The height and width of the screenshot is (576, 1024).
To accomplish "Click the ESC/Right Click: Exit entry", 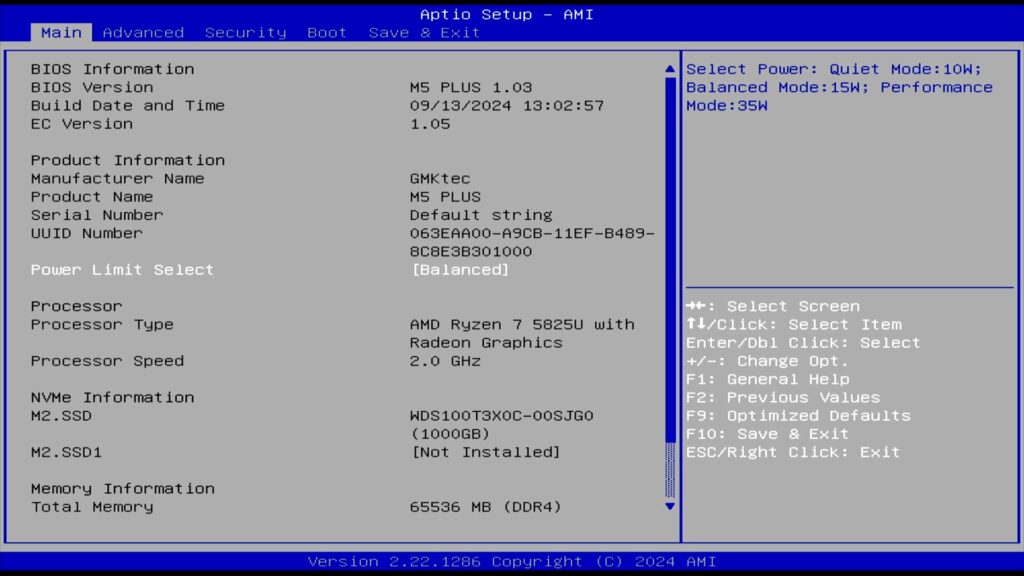I will click(793, 452).
